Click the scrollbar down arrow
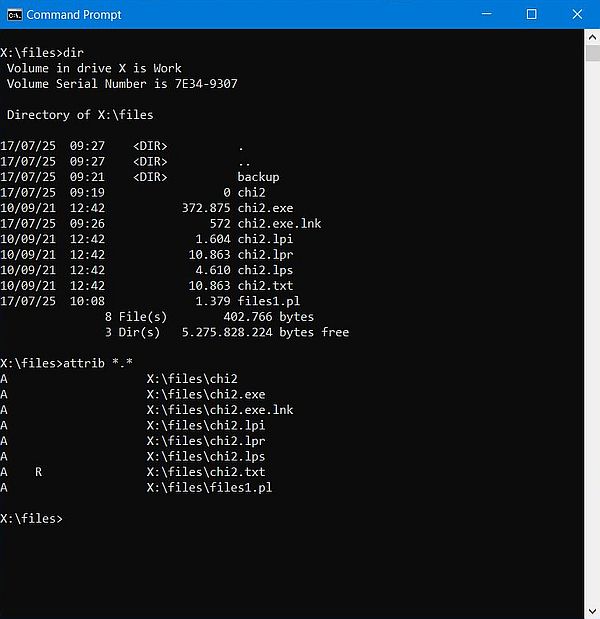The width and height of the screenshot is (600, 619). [x=592, y=611]
